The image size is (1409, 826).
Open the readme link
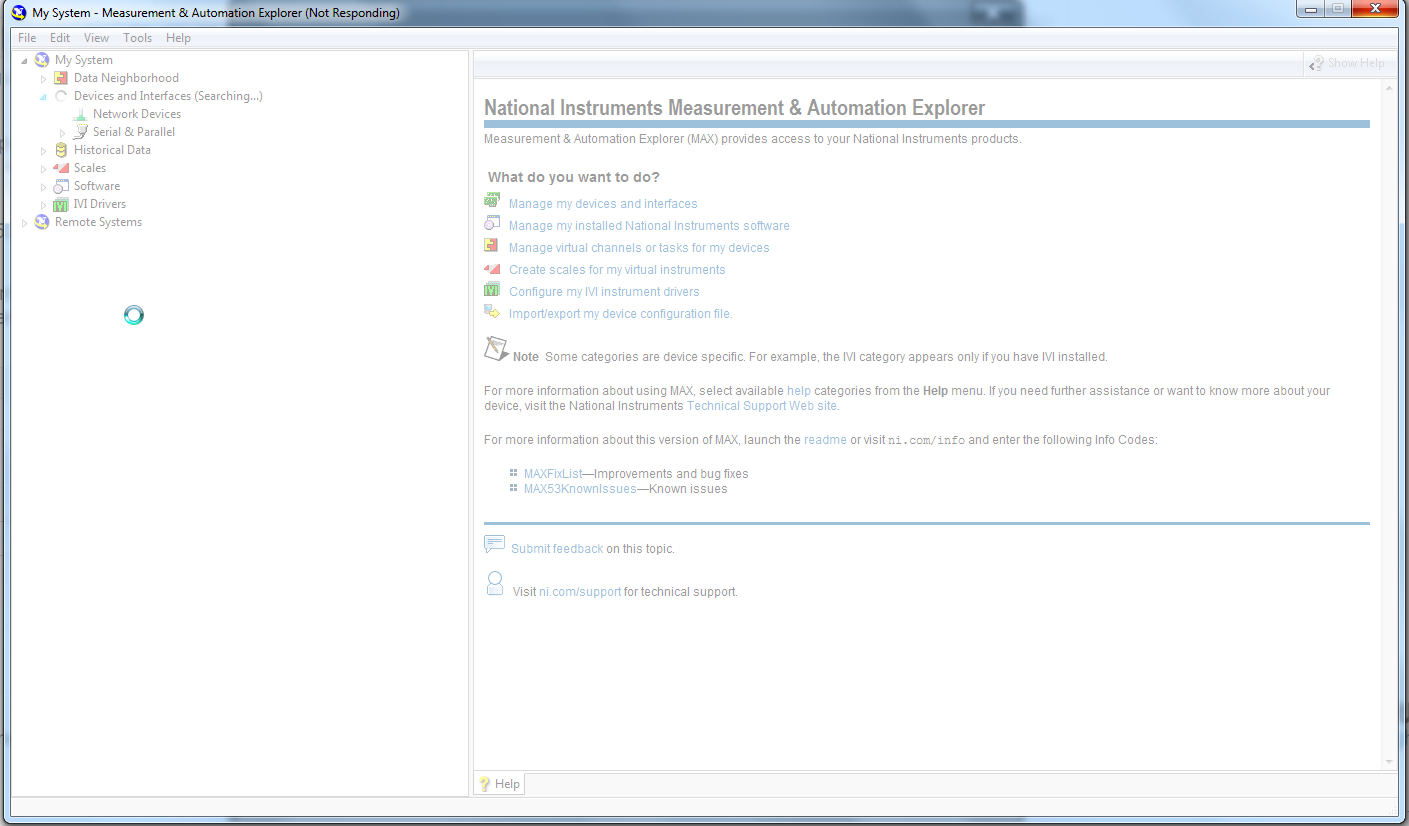click(825, 440)
